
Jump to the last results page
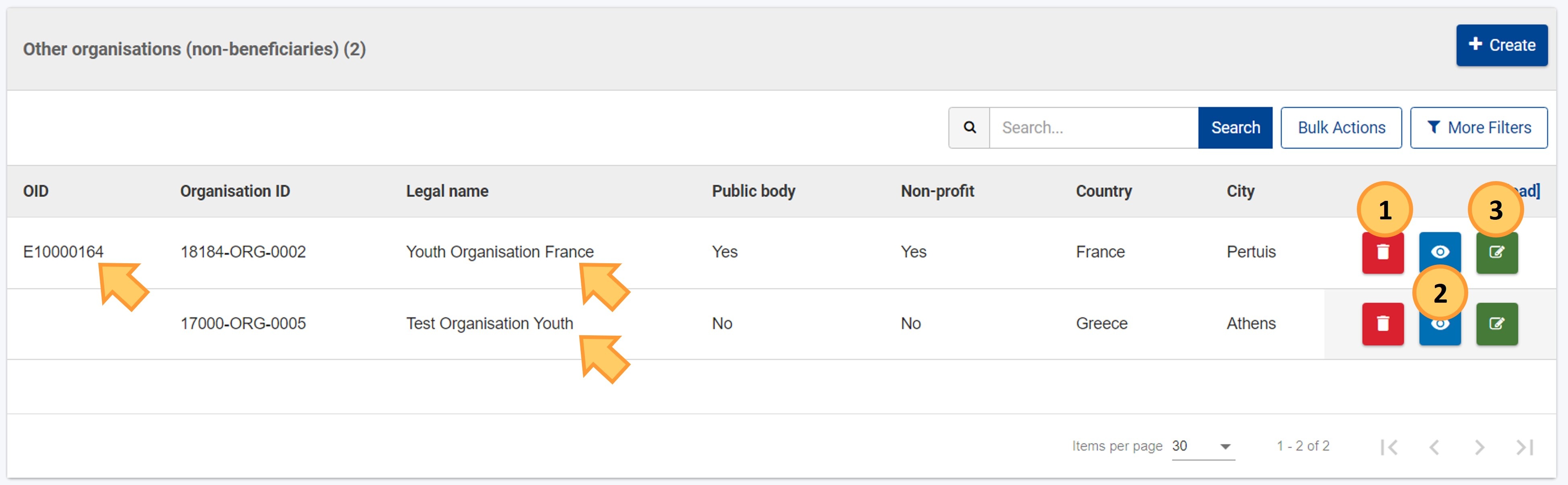[x=1524, y=447]
